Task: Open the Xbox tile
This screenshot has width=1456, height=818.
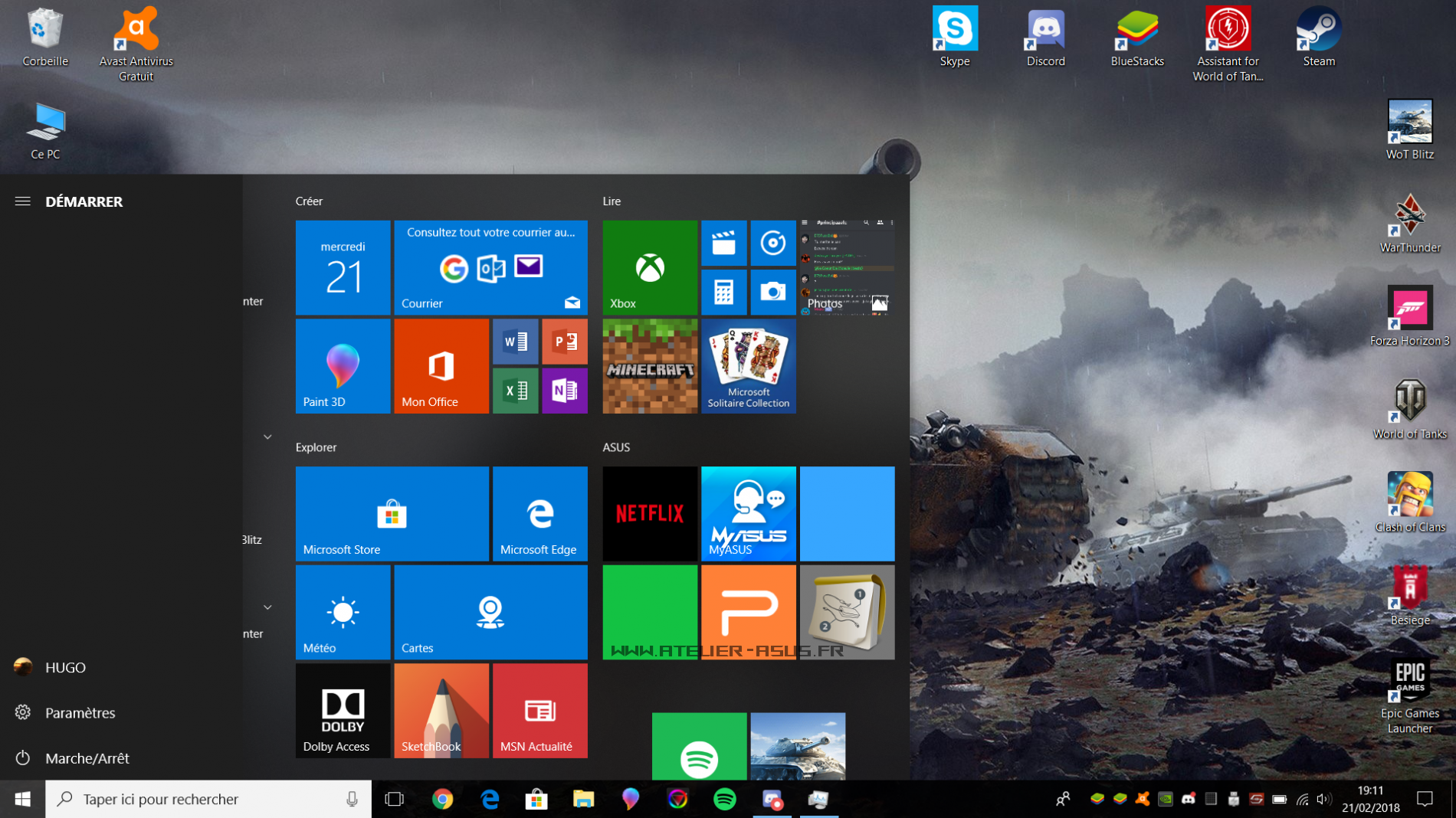Action: pos(649,267)
